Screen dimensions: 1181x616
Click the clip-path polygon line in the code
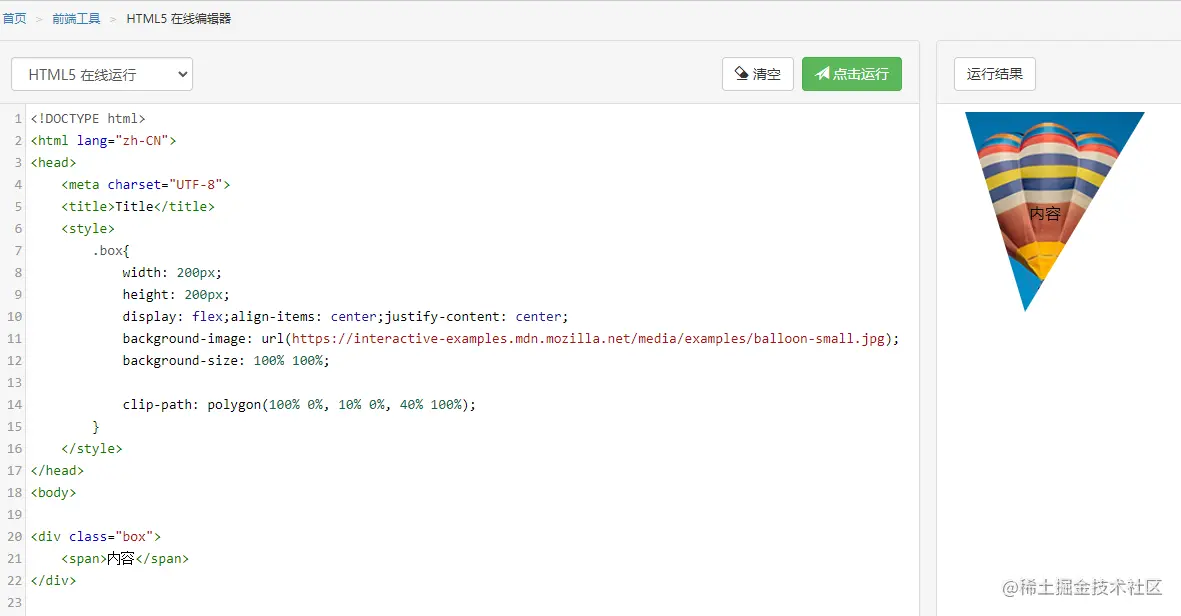[302, 404]
